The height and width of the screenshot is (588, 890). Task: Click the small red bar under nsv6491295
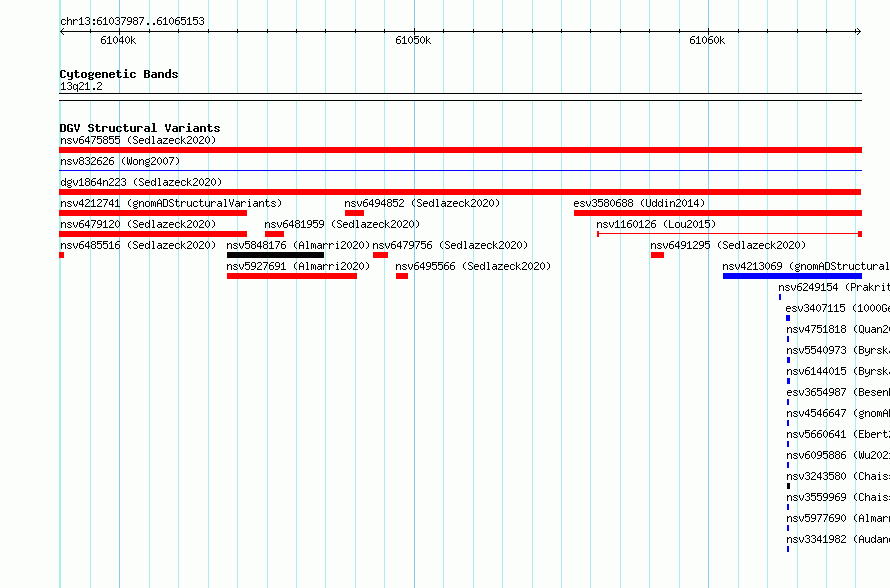(x=657, y=255)
